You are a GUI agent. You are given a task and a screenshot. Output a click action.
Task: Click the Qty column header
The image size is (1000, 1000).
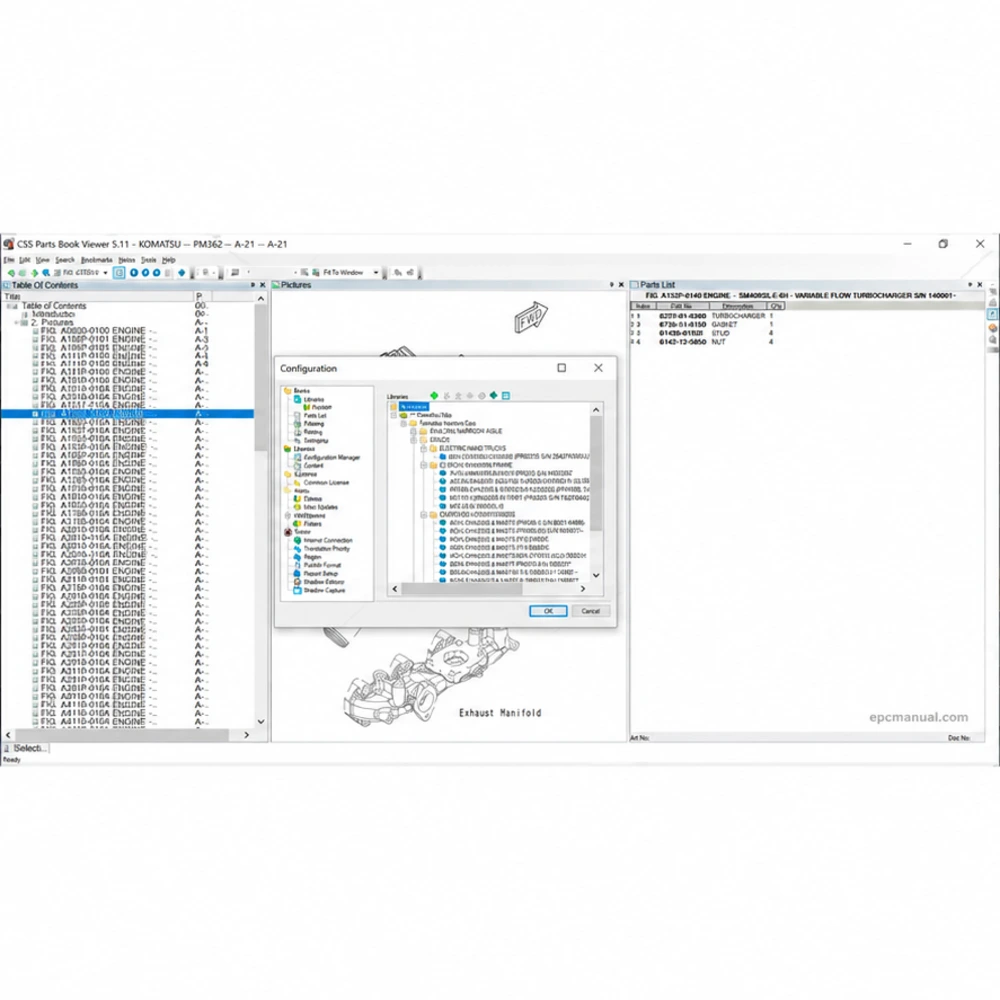776,306
